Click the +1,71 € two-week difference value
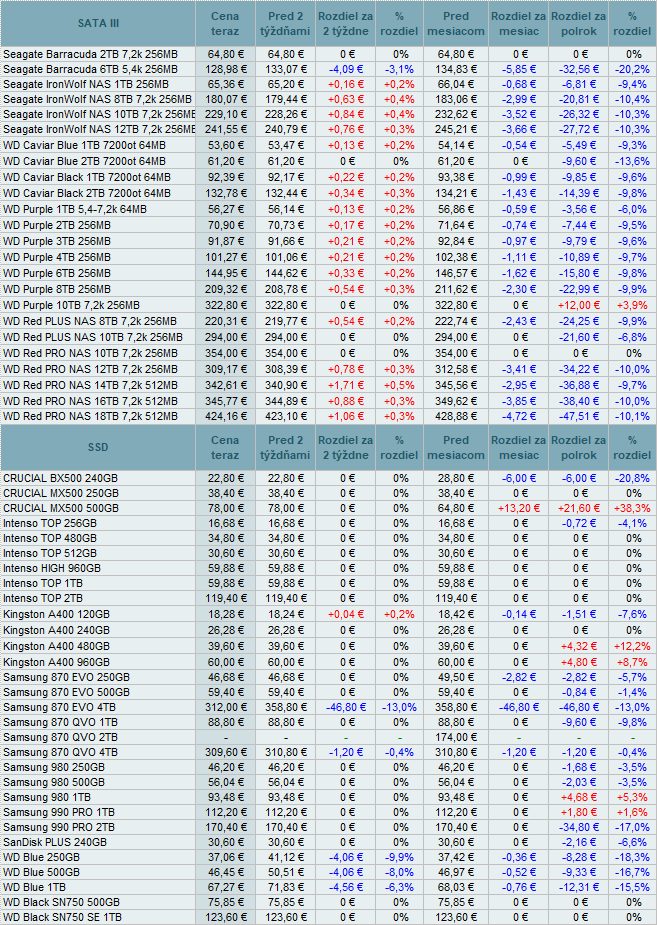The image size is (657, 925). click(346, 385)
